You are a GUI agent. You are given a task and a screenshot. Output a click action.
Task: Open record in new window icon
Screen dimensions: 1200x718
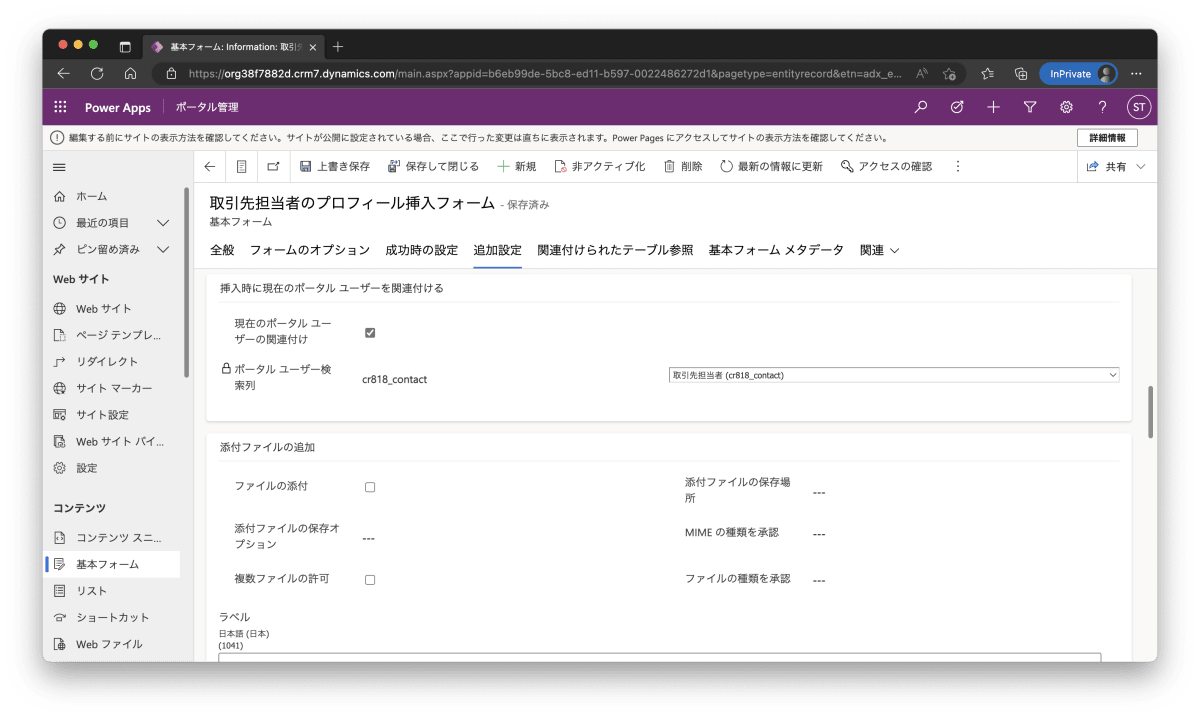273,166
